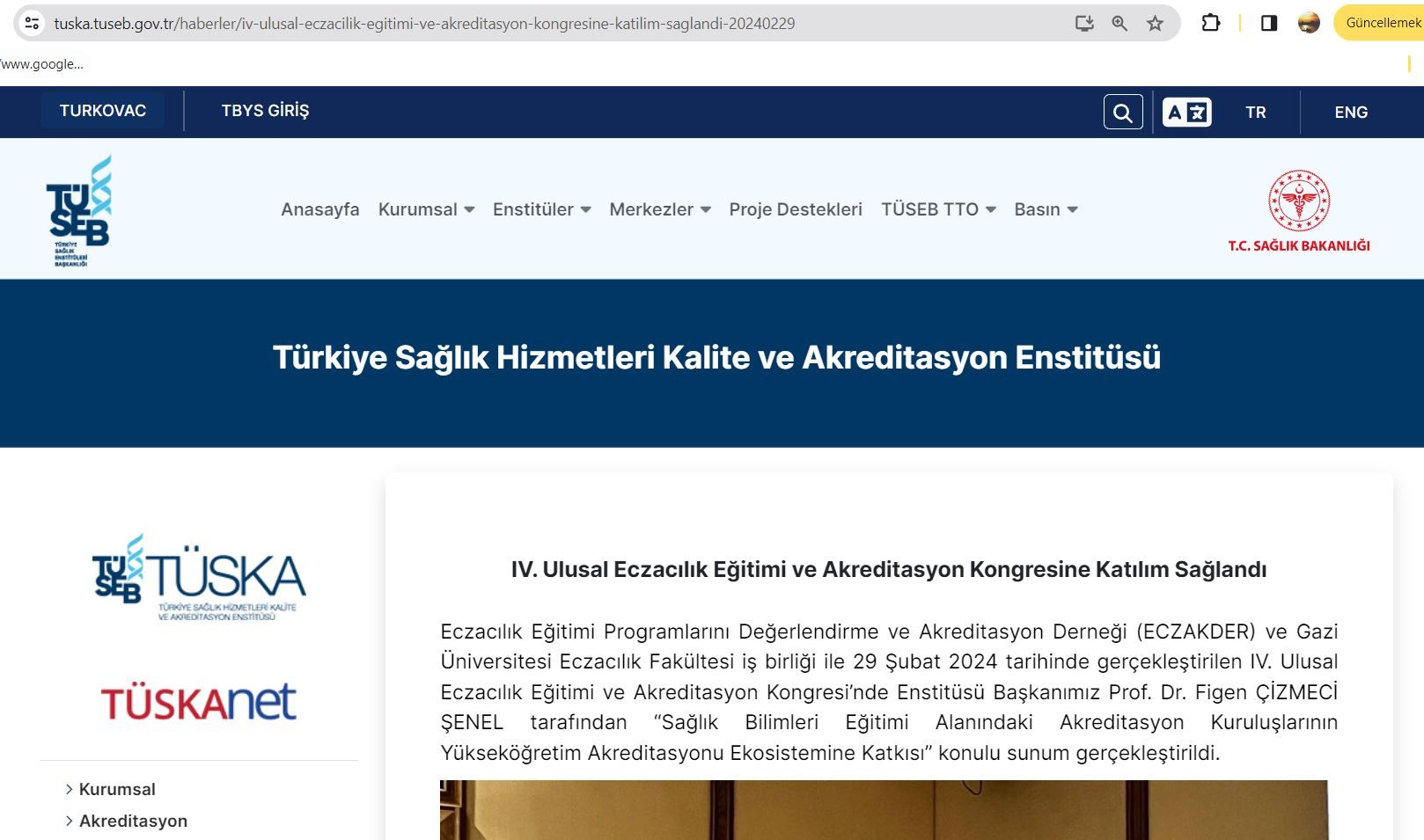
Task: Switch site language to TR
Action: click(1256, 112)
